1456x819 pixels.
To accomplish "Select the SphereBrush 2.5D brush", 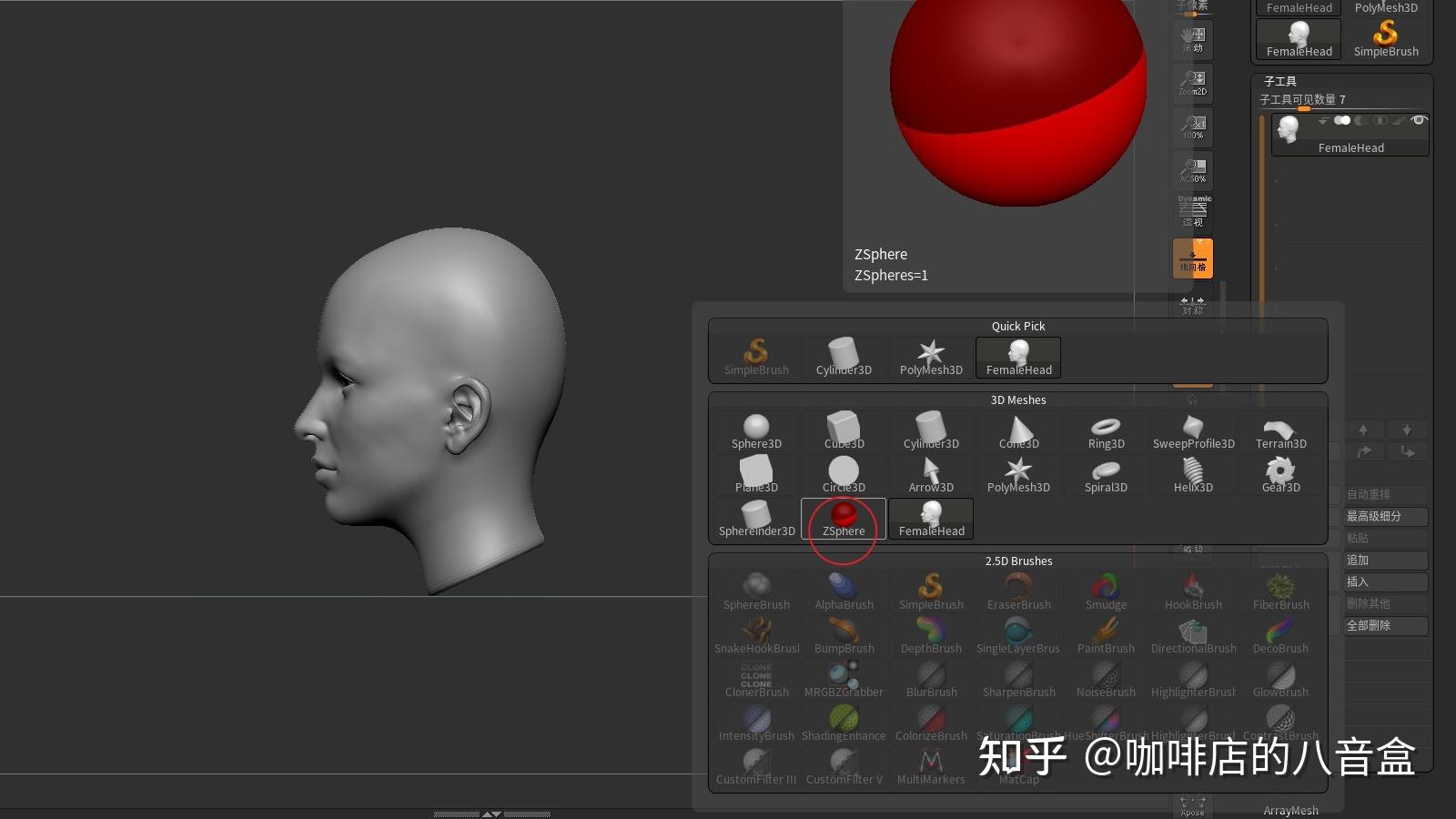I will (756, 592).
